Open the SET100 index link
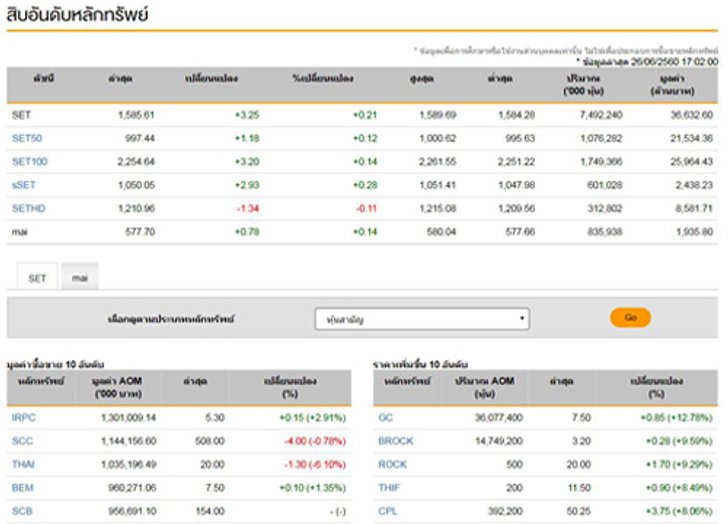Image resolution: width=728 pixels, height=524 pixels. pos(30,162)
